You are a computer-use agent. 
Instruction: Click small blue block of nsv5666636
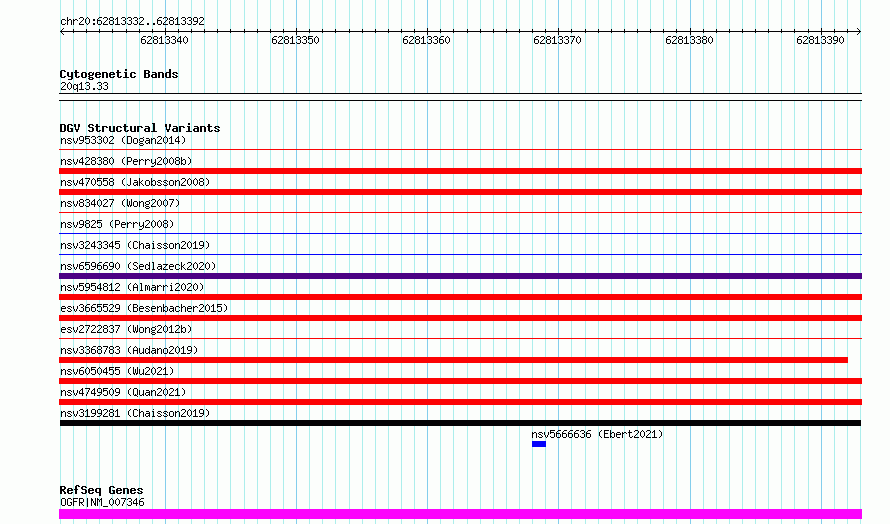(x=539, y=444)
